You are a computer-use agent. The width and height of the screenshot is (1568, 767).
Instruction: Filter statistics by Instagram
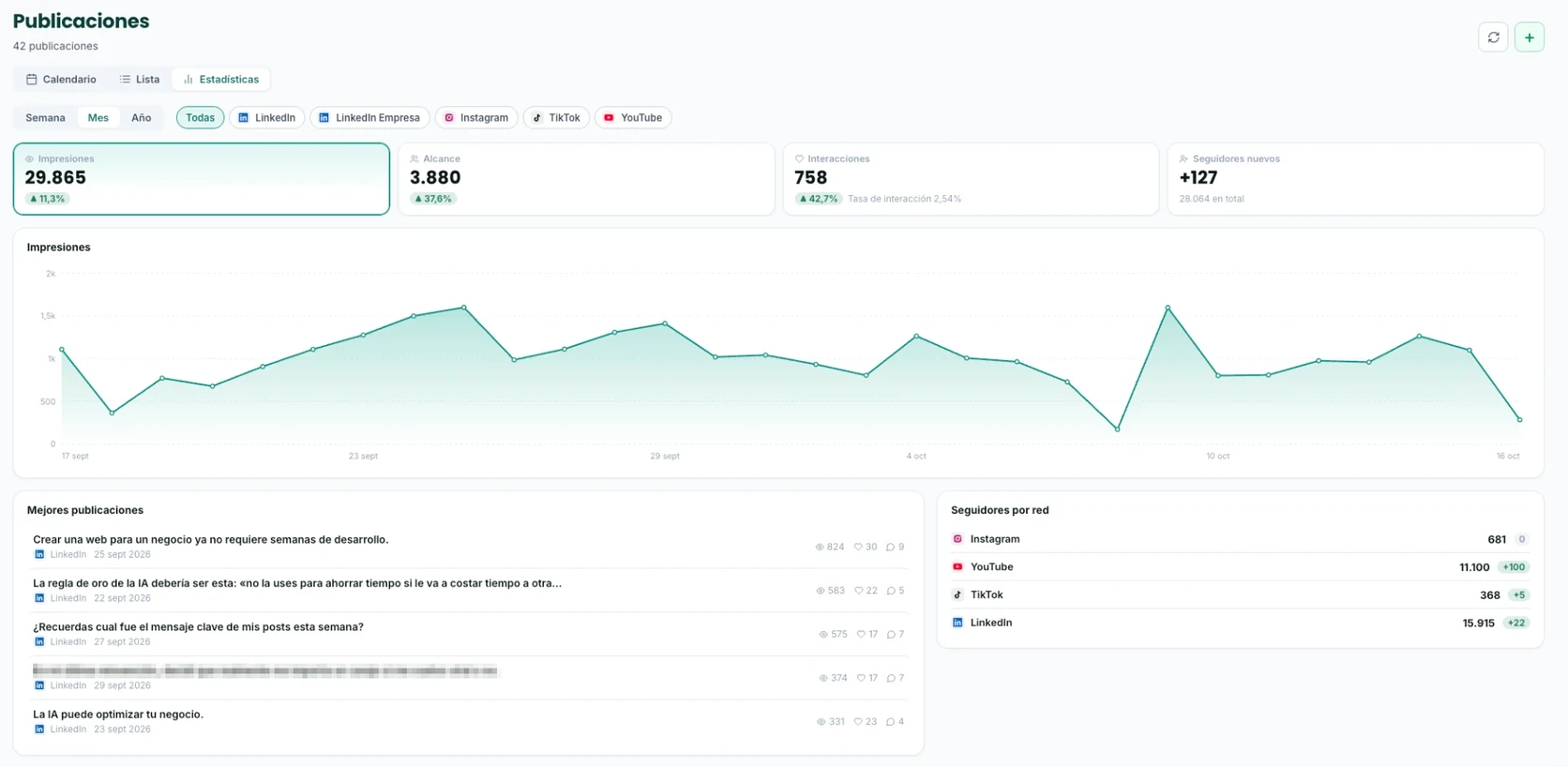point(476,118)
